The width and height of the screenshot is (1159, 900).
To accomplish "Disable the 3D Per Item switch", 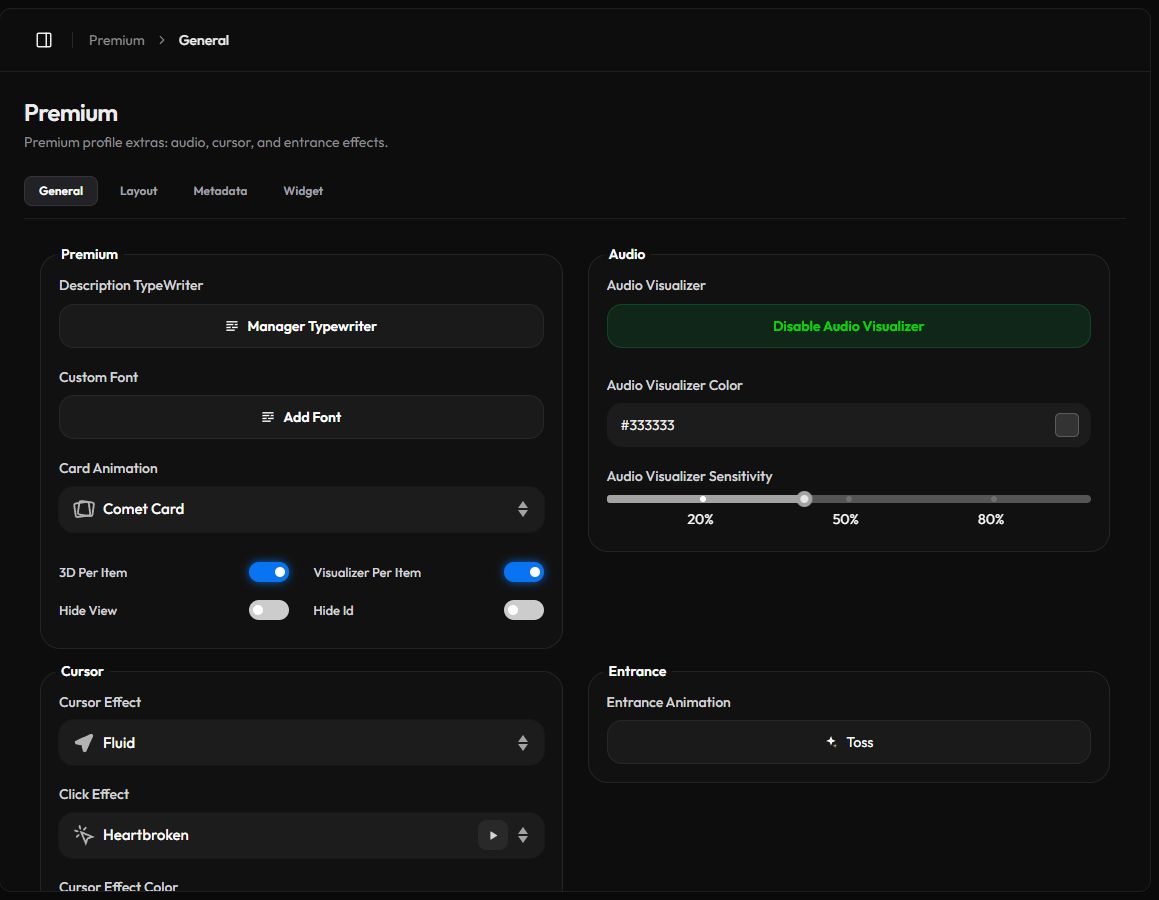I will tap(268, 572).
